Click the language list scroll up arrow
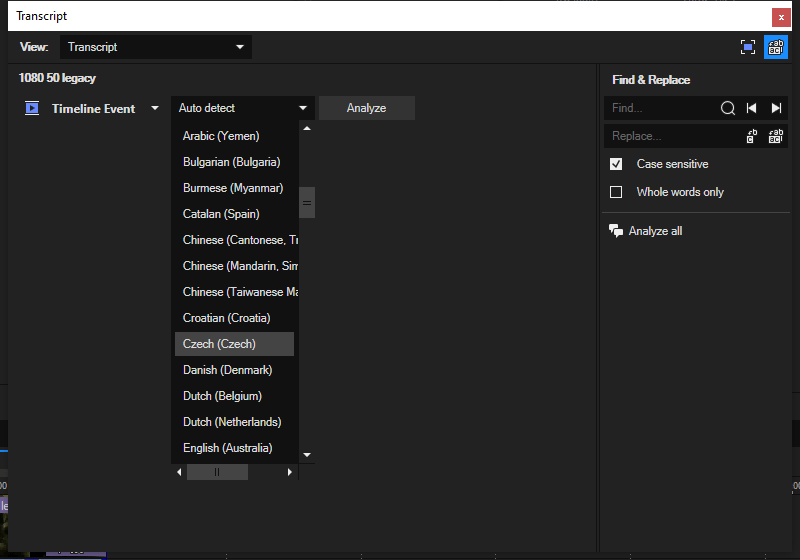Image resolution: width=800 pixels, height=560 pixels. click(307, 129)
